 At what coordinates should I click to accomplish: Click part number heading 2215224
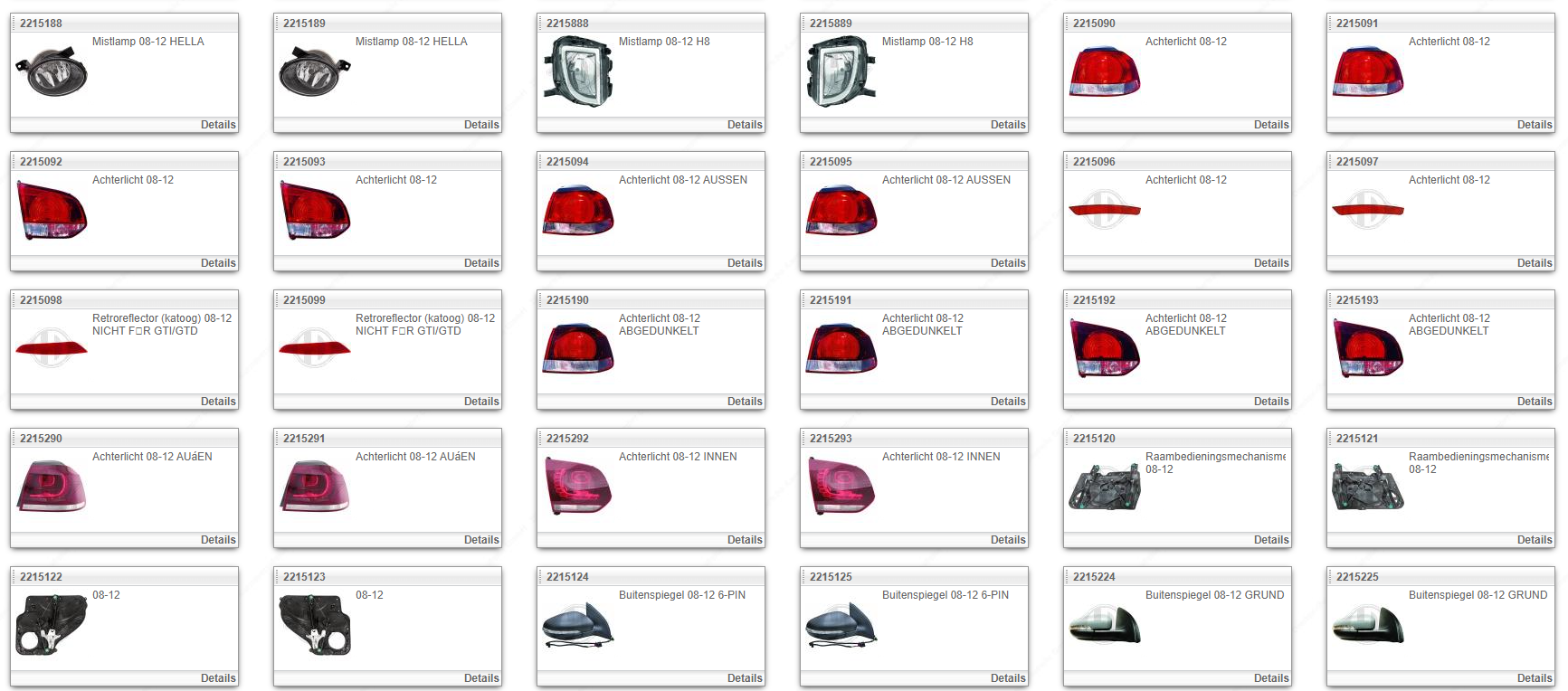(x=1094, y=577)
